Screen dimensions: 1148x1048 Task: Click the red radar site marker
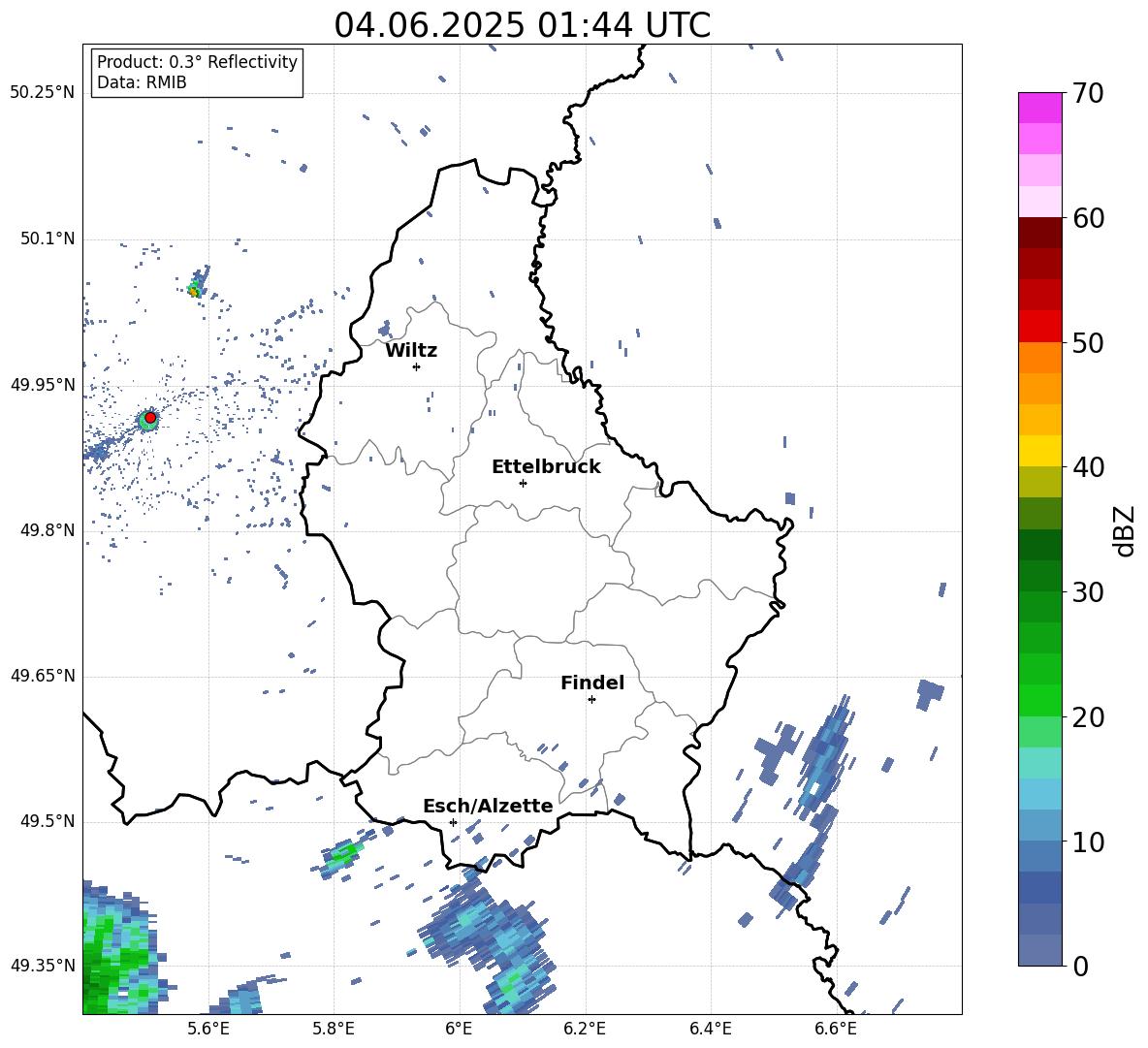tap(150, 418)
